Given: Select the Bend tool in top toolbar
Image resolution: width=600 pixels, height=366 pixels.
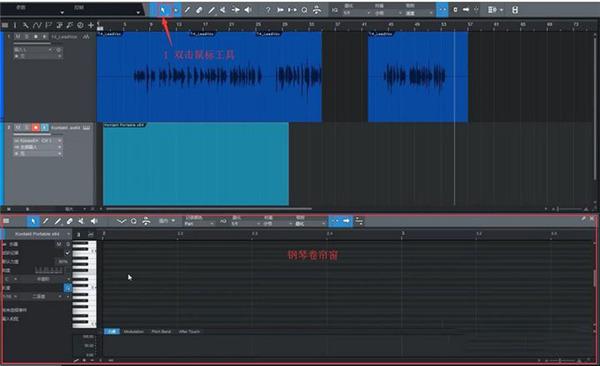Looking at the screenshot, I should pos(236,10).
